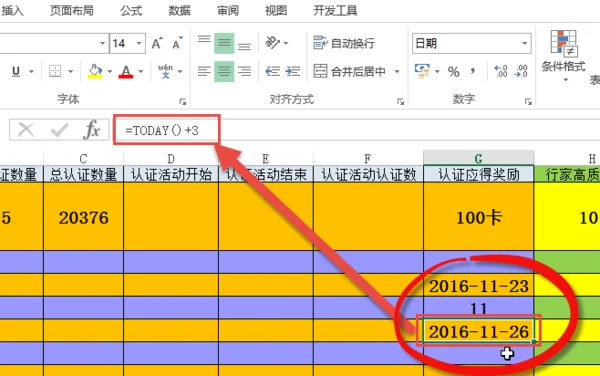
Task: Open the 审阅 tab
Action: point(228,11)
